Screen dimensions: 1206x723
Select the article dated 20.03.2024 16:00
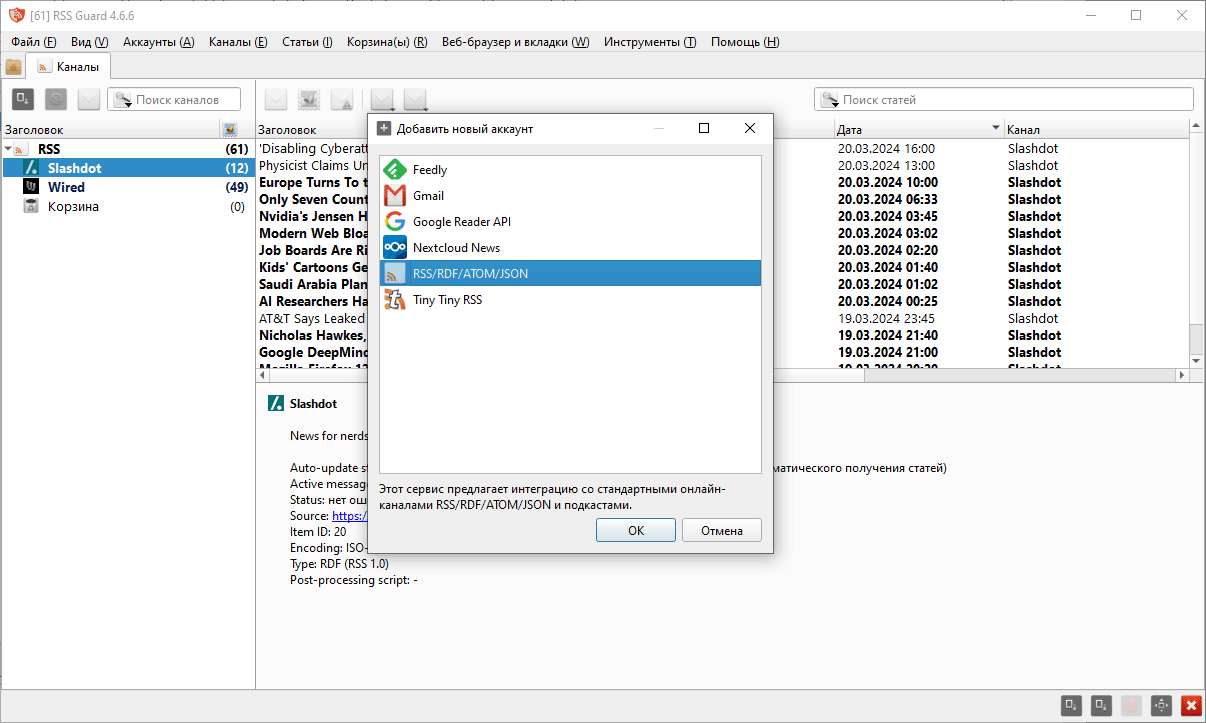[886, 148]
